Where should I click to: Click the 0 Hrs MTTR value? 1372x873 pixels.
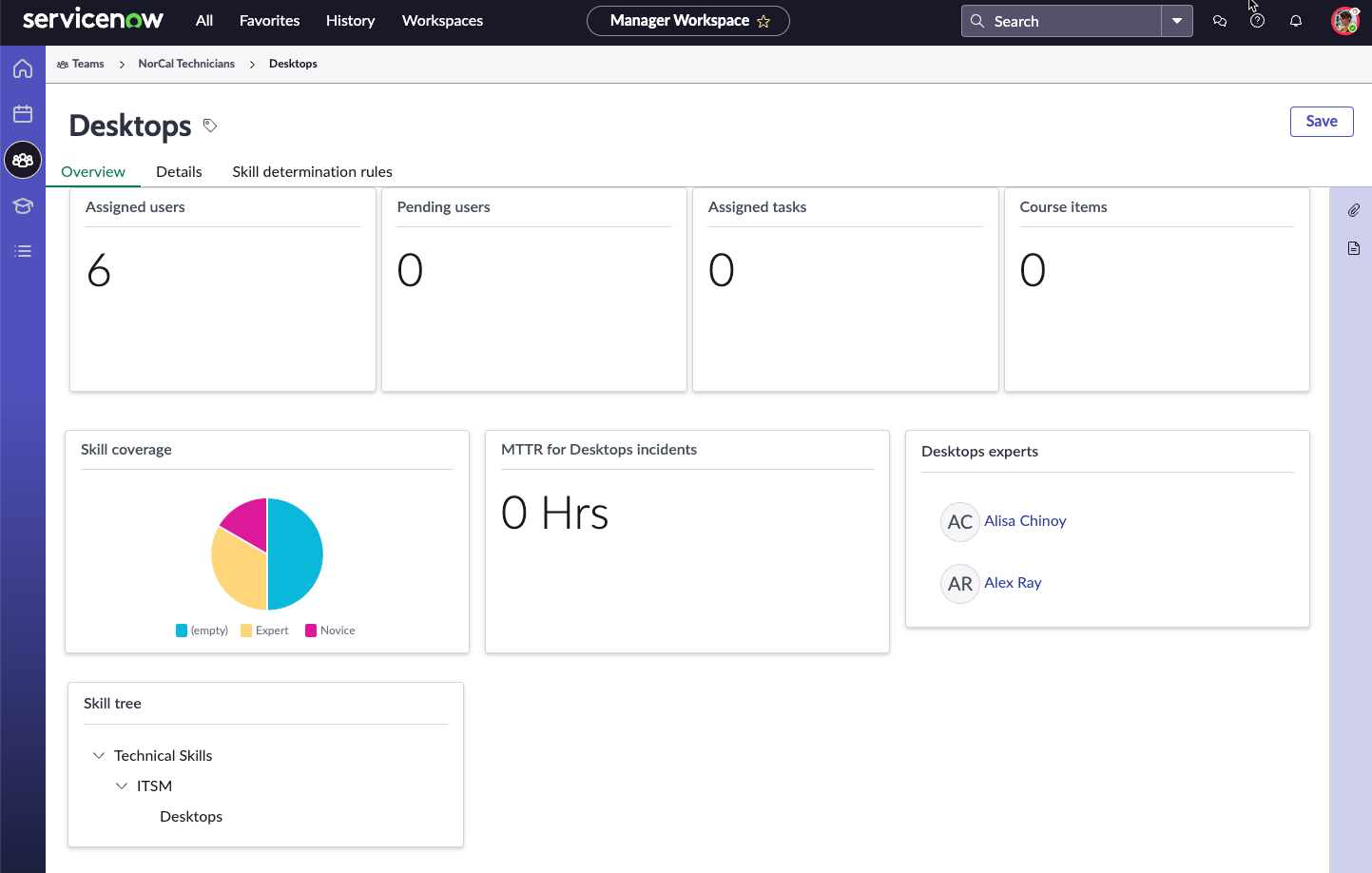(555, 514)
